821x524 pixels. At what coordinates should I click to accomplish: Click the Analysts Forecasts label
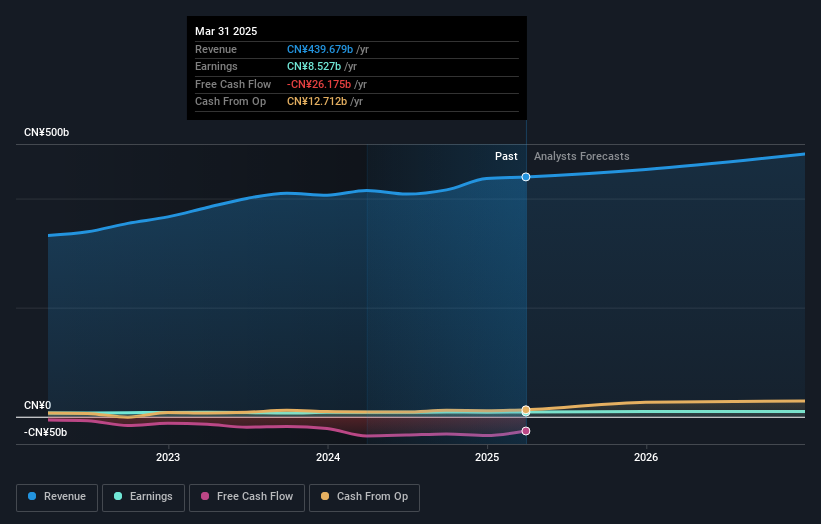(x=582, y=156)
